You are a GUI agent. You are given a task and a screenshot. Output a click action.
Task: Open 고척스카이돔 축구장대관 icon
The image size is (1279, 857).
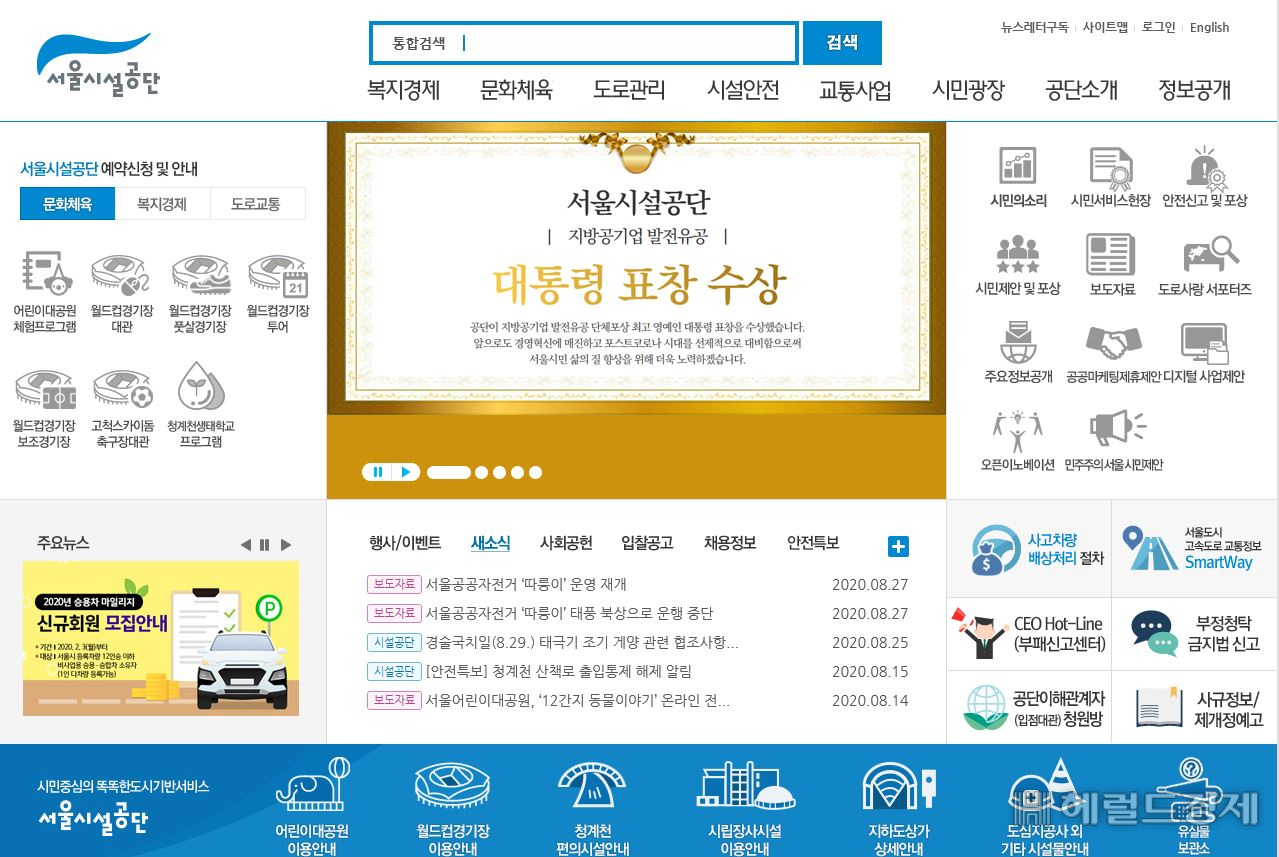[121, 389]
